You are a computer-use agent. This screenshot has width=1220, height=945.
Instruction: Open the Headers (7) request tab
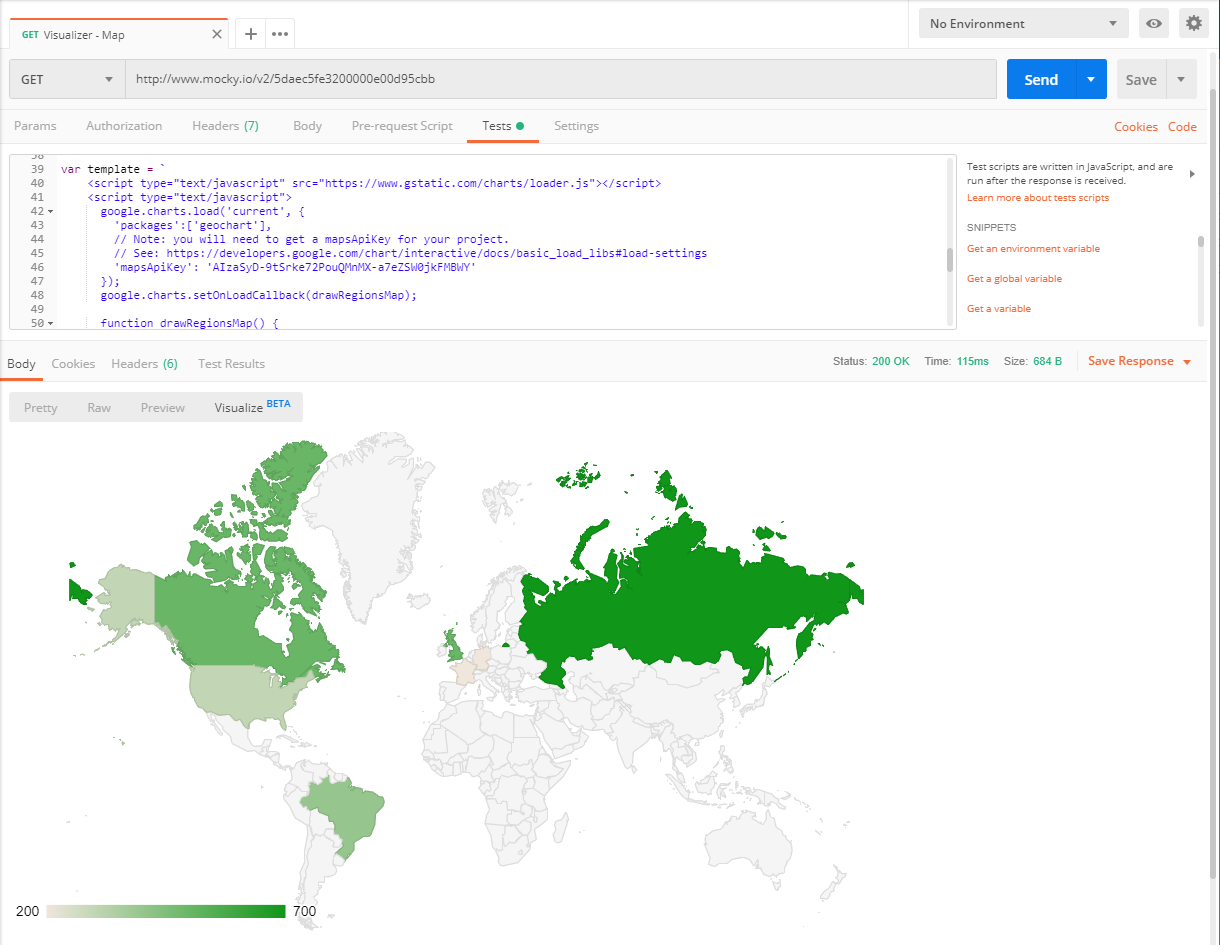coord(225,126)
